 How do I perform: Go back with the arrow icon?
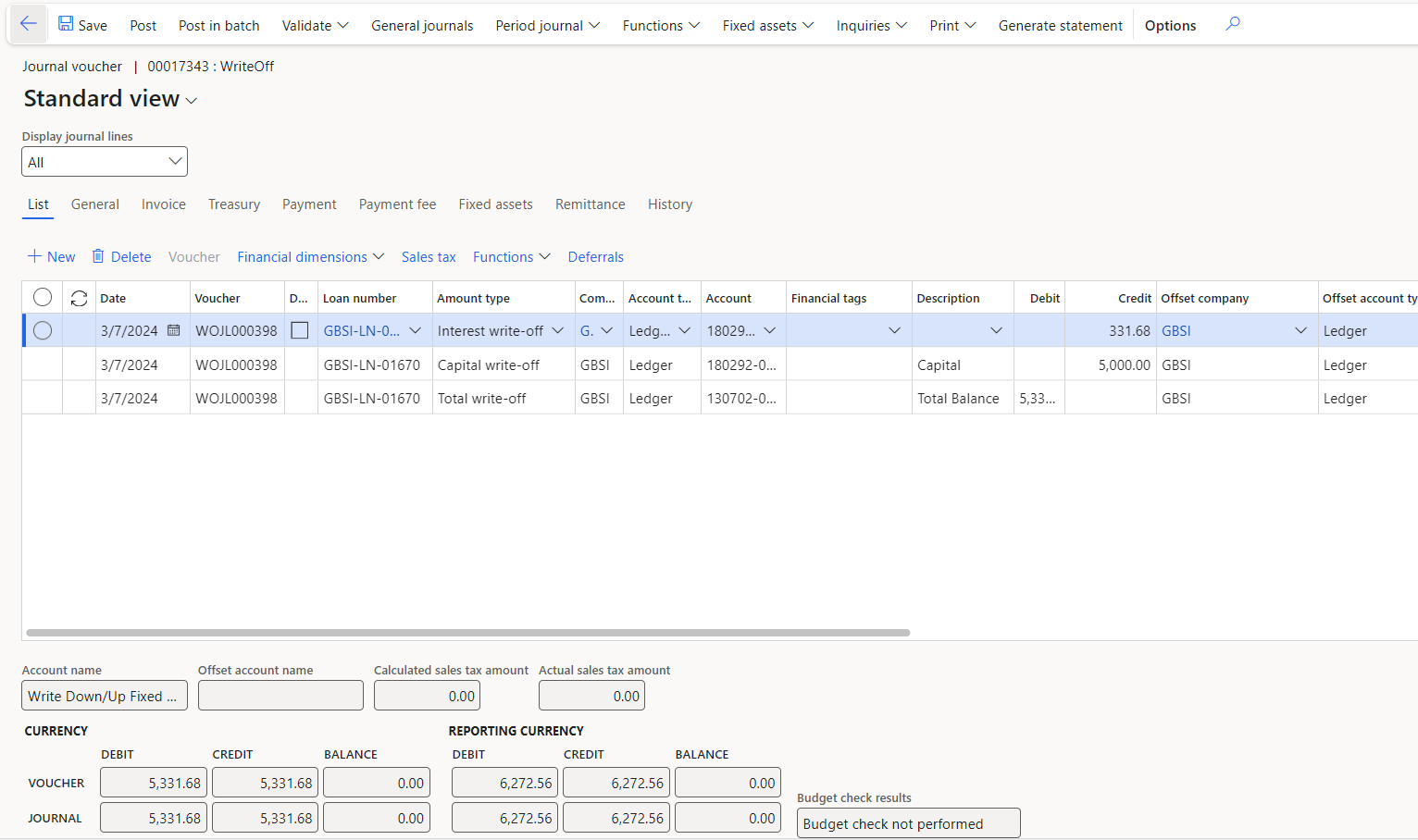click(28, 24)
